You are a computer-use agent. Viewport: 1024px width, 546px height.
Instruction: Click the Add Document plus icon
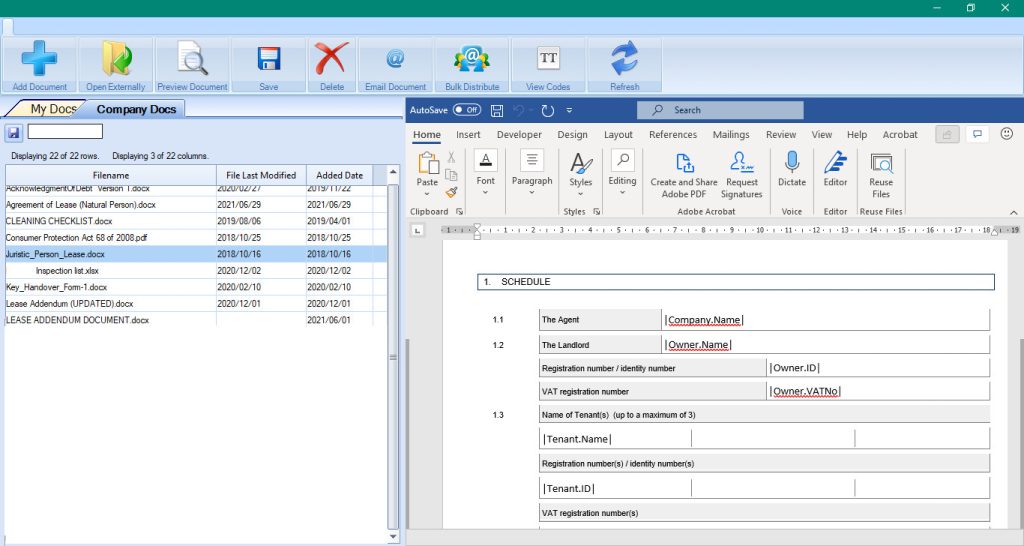pyautogui.click(x=40, y=60)
